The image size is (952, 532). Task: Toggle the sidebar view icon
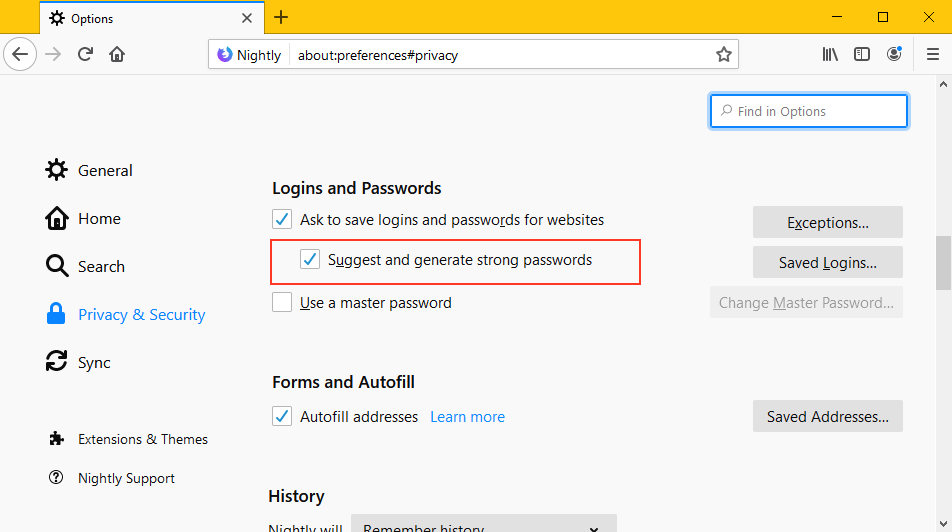point(862,55)
